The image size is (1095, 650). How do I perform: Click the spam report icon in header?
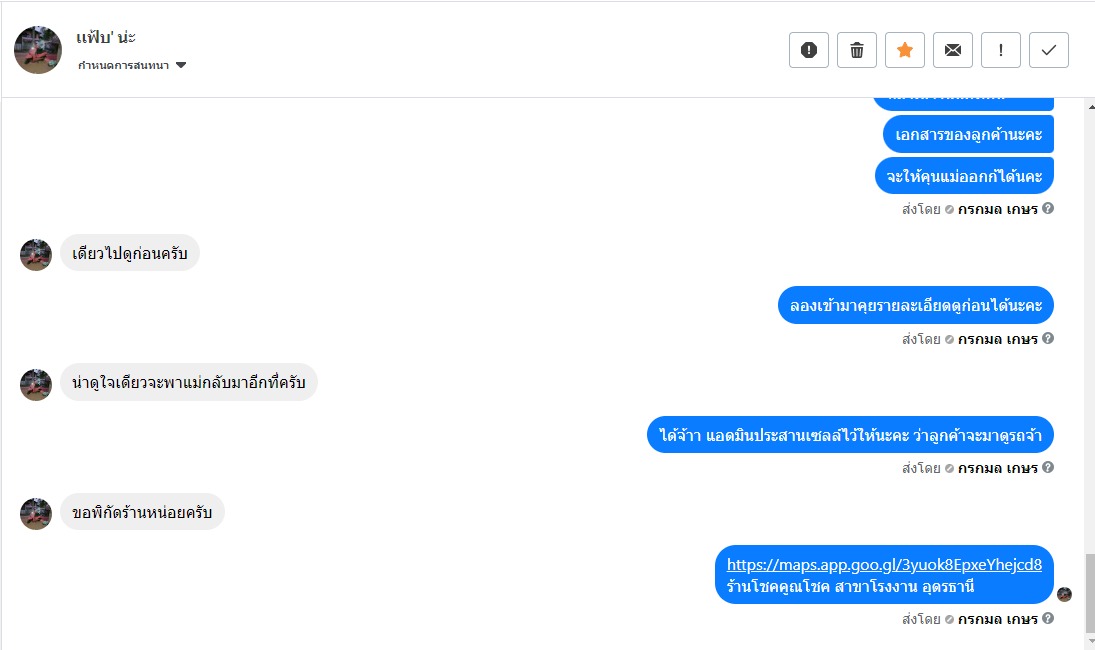pyautogui.click(x=809, y=50)
